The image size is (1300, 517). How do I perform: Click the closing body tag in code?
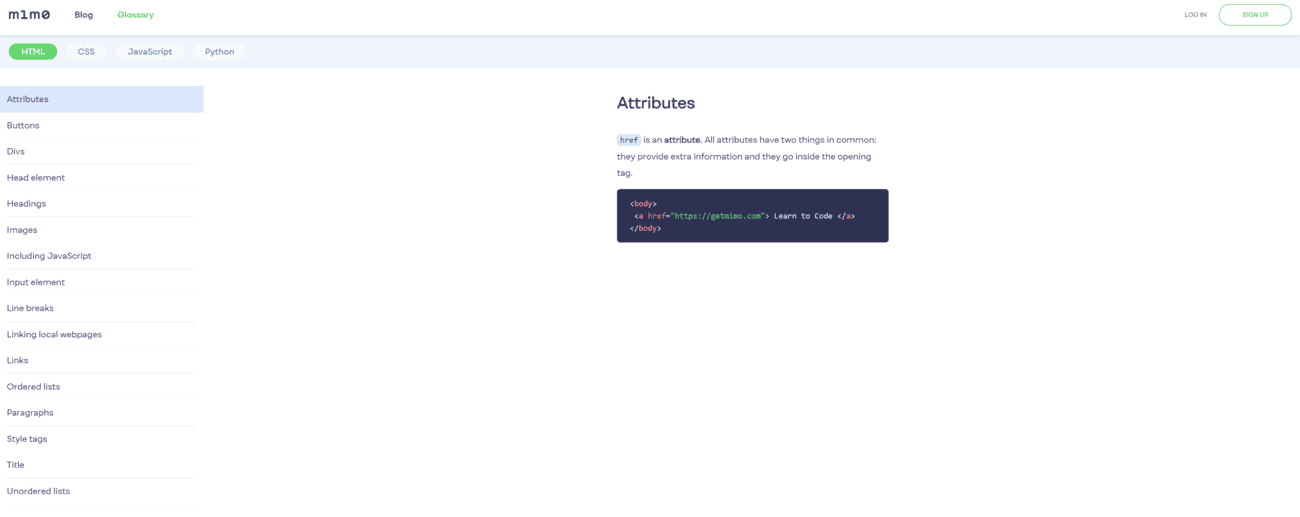pyautogui.click(x=645, y=228)
